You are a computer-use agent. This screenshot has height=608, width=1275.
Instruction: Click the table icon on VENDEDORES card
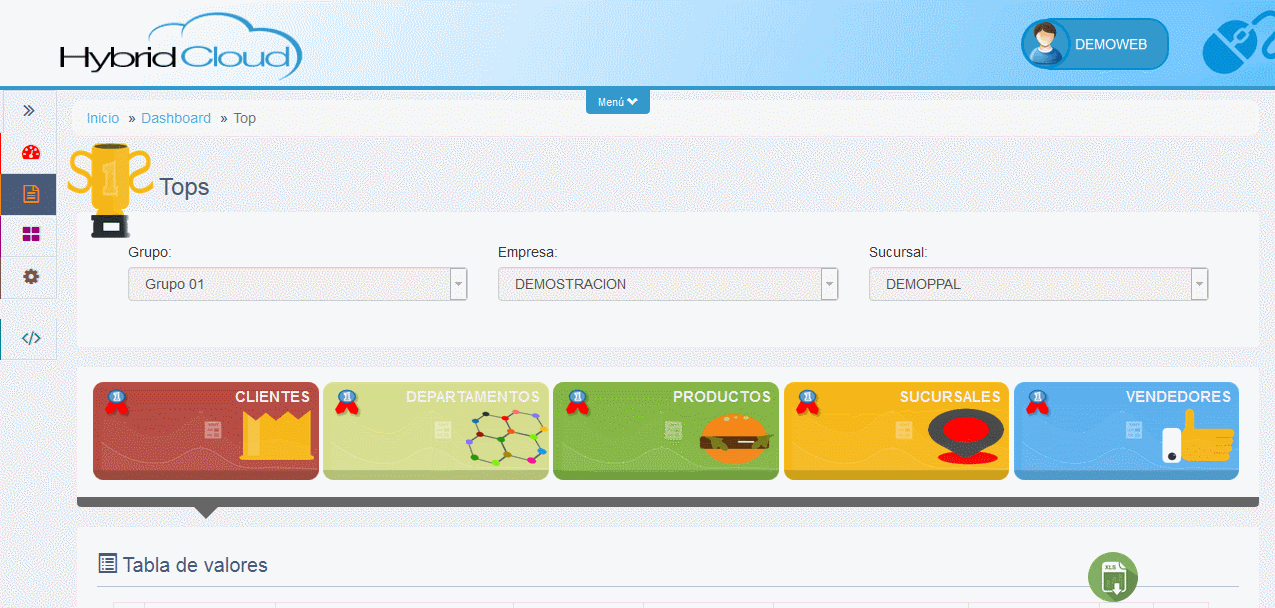[1133, 430]
